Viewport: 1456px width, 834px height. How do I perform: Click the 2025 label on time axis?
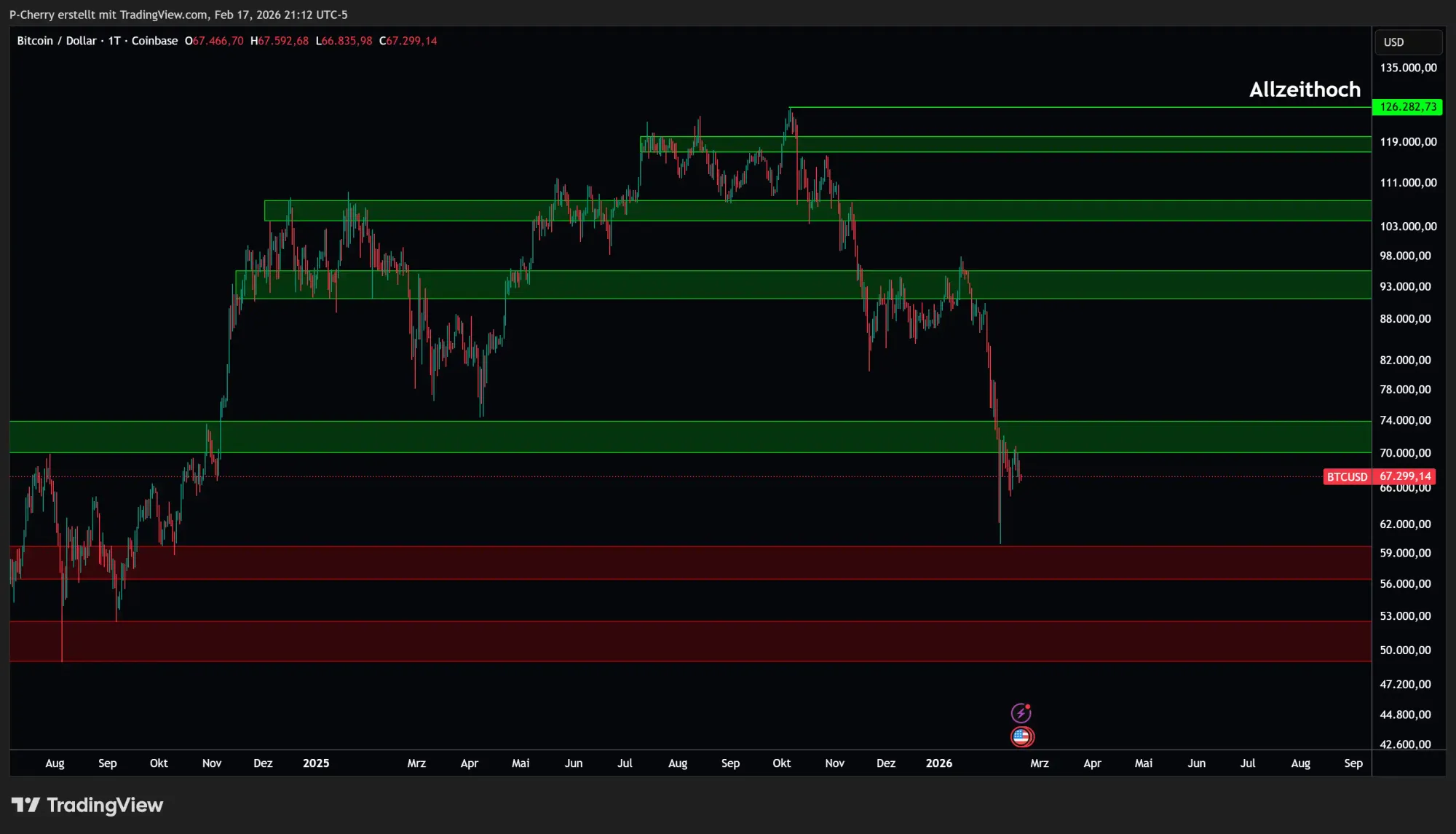pos(316,763)
